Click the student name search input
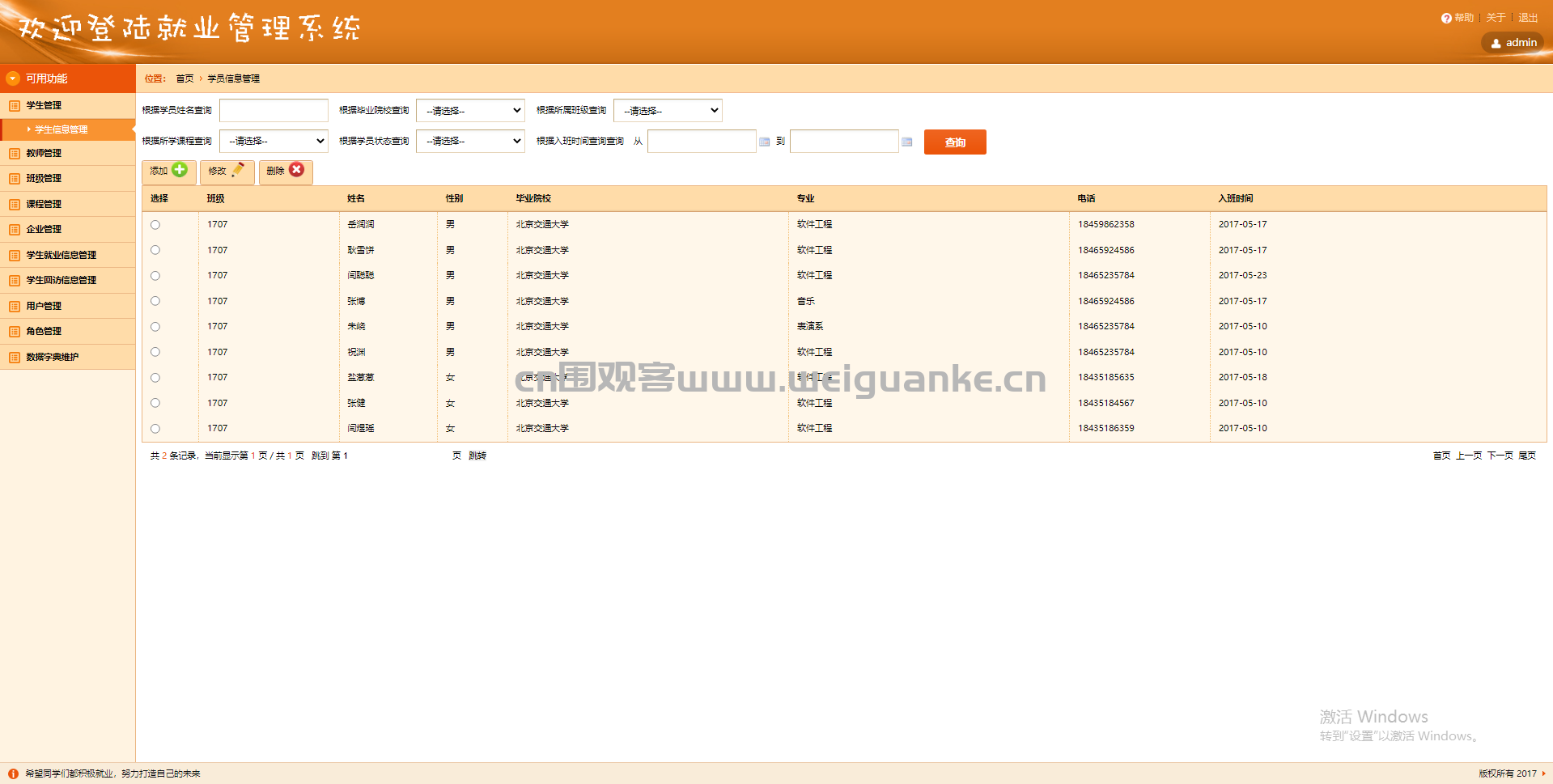1553x784 pixels. [x=274, y=111]
